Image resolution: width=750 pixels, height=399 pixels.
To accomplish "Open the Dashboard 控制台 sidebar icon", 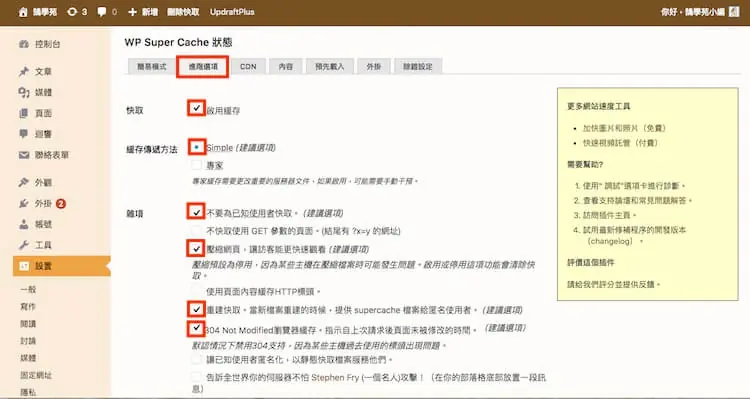I will (24, 44).
